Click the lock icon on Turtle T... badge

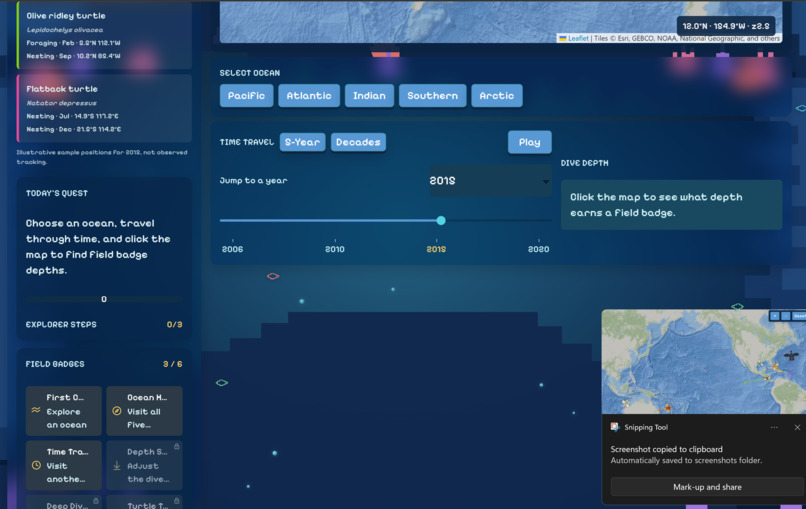click(176, 500)
